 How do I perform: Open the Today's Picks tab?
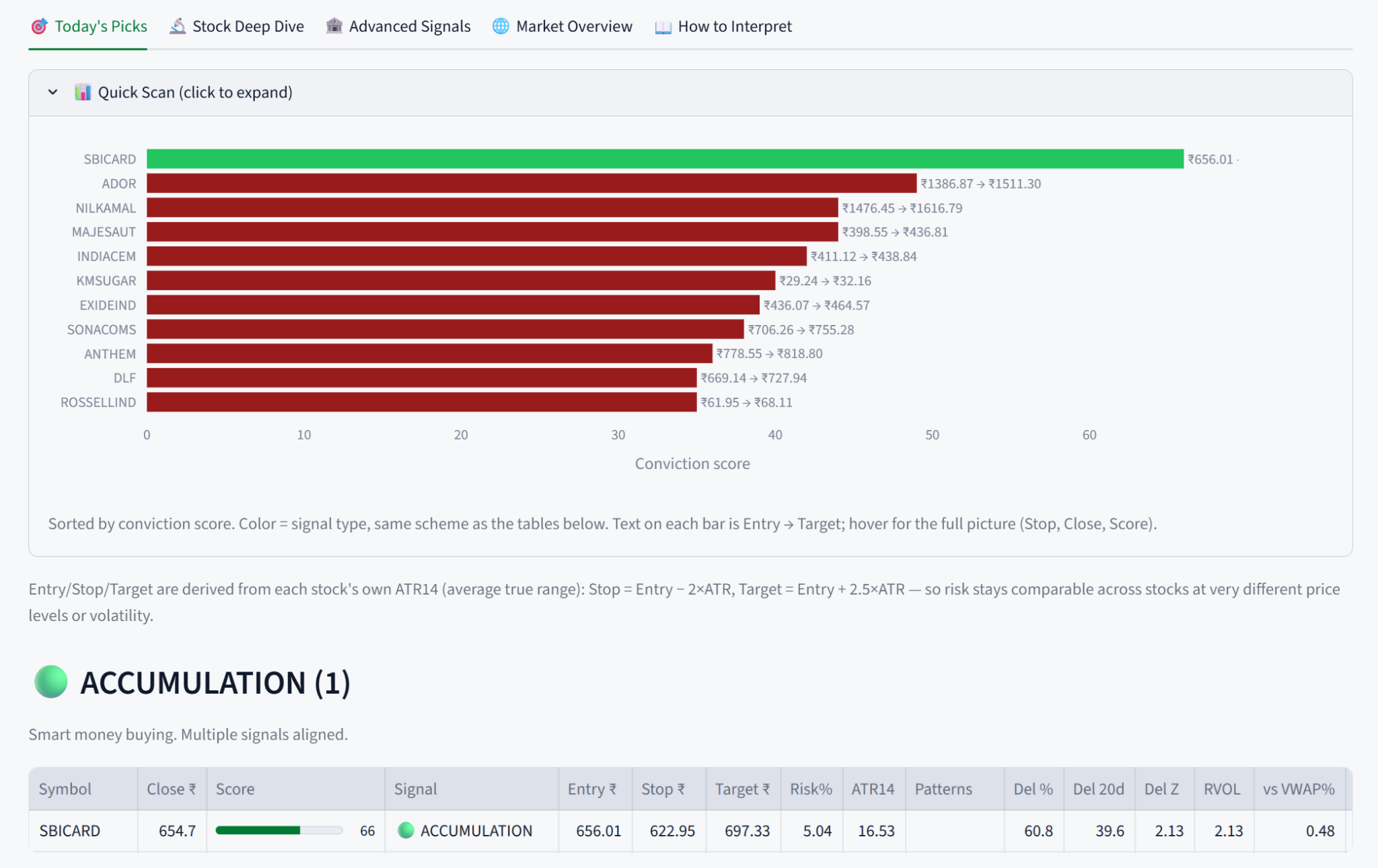click(x=88, y=26)
